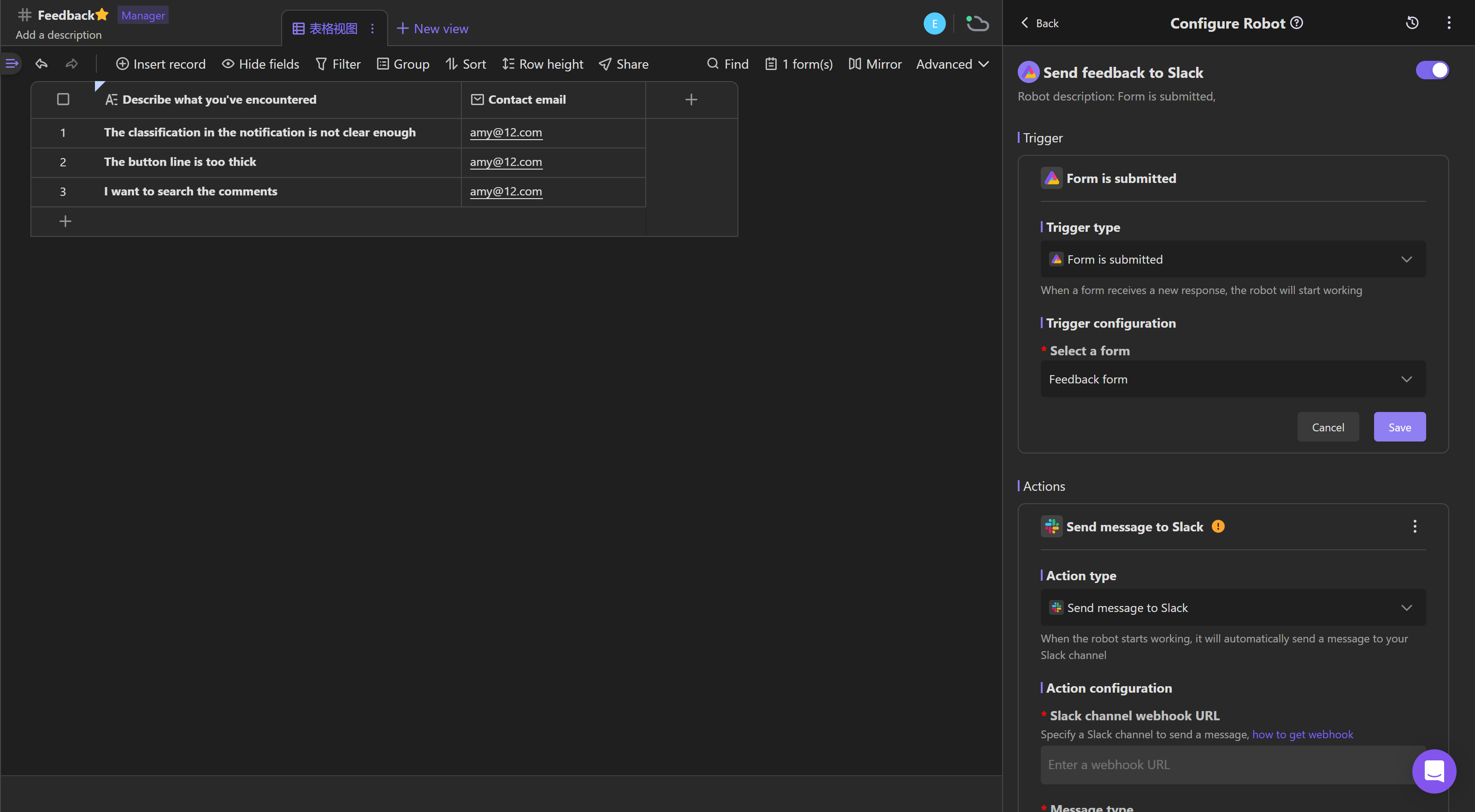
Task: Open the Action type dropdown
Action: pyautogui.click(x=1233, y=607)
